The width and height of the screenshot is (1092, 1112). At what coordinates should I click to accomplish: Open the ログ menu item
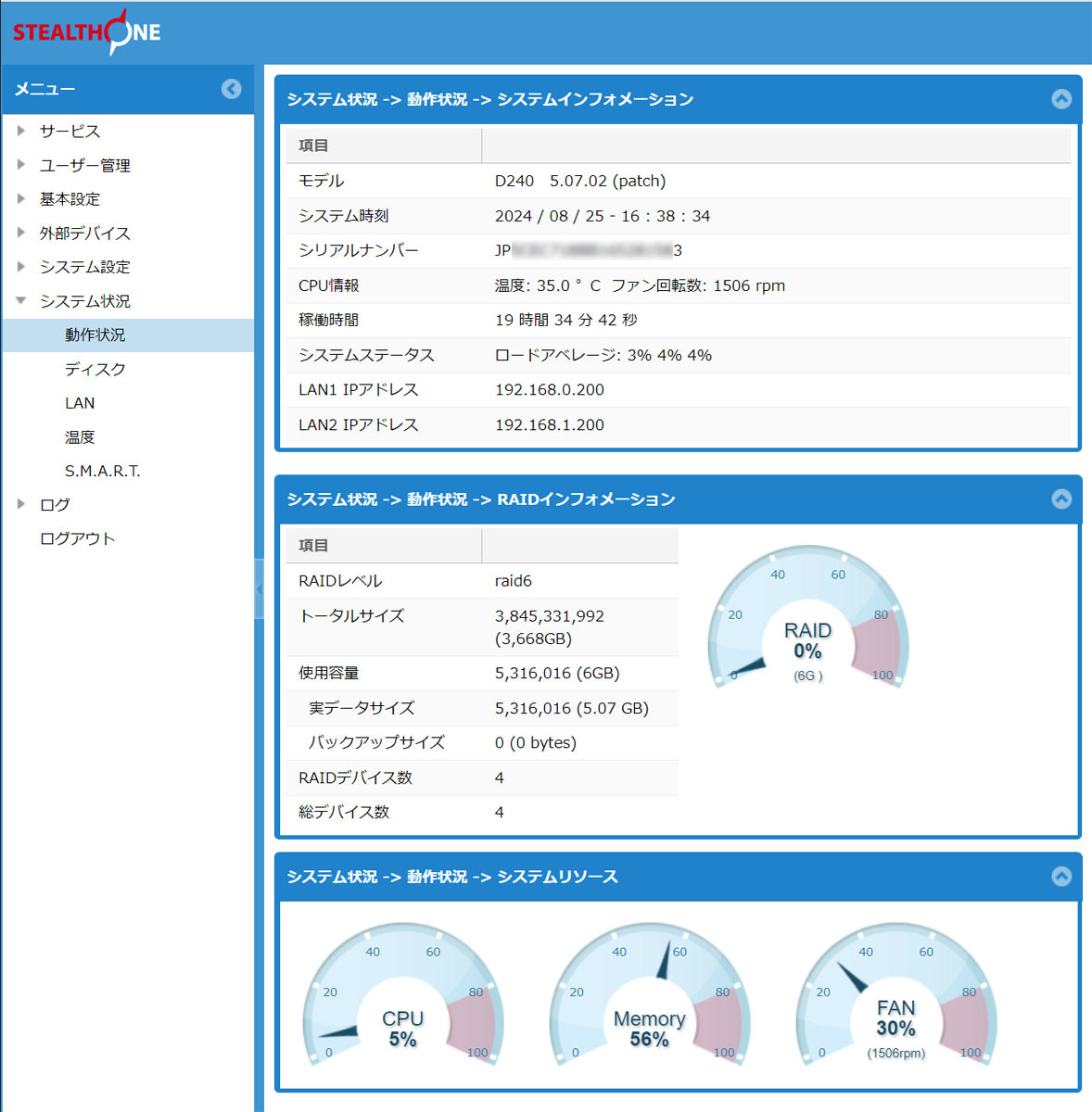(55, 505)
